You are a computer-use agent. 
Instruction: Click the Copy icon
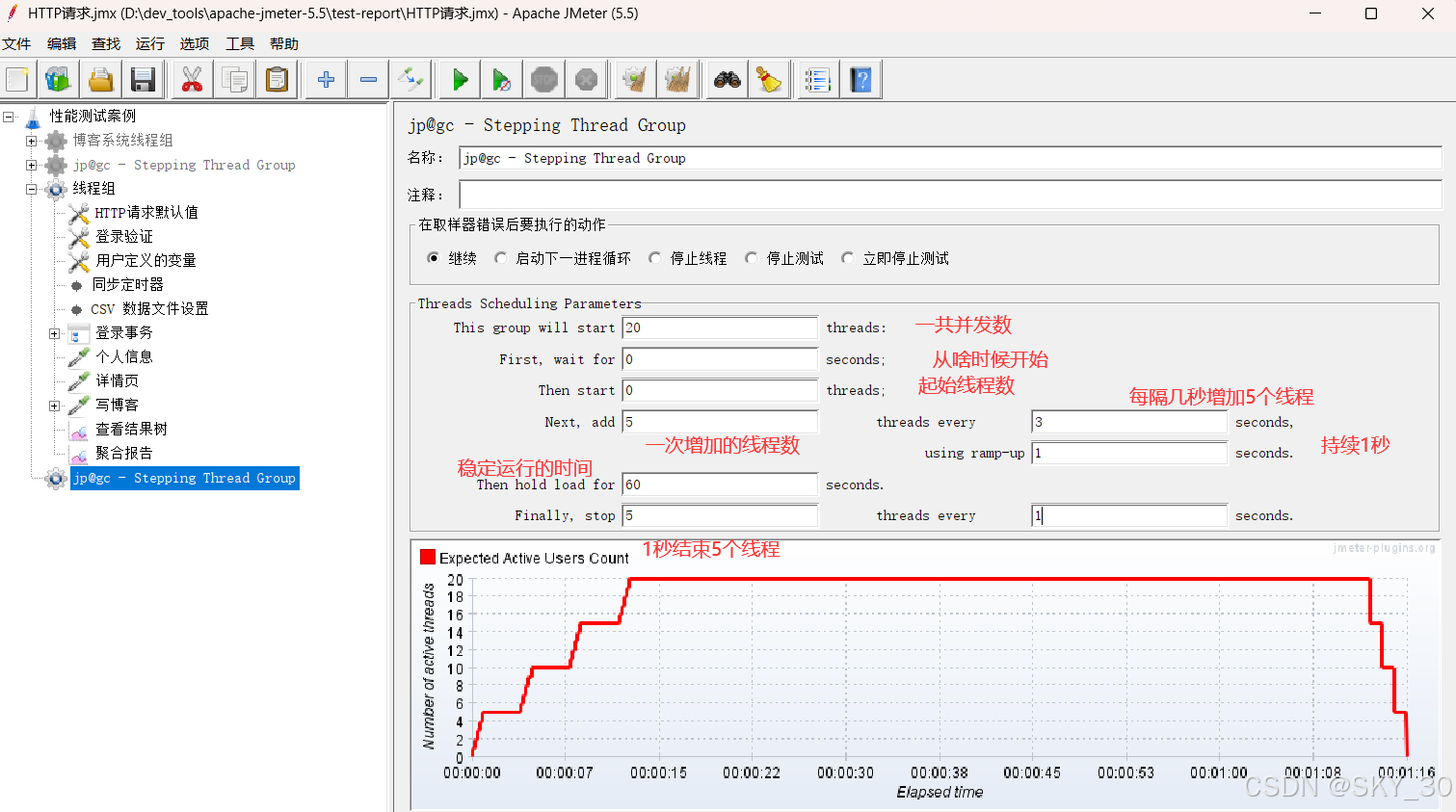(235, 80)
